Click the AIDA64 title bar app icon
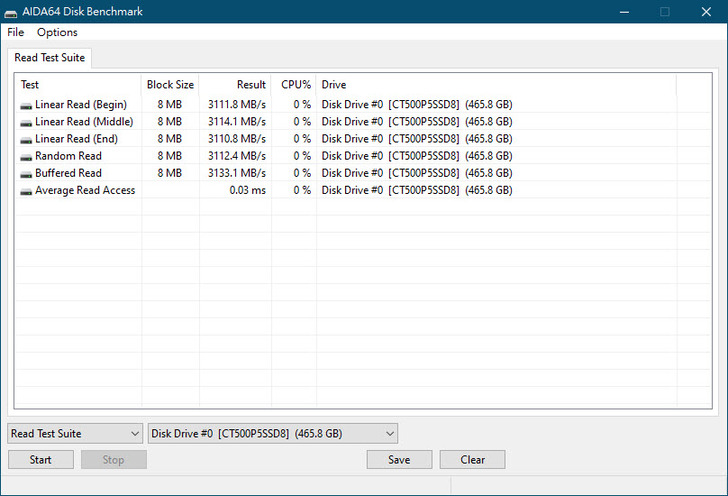The width and height of the screenshot is (728, 496). click(13, 12)
